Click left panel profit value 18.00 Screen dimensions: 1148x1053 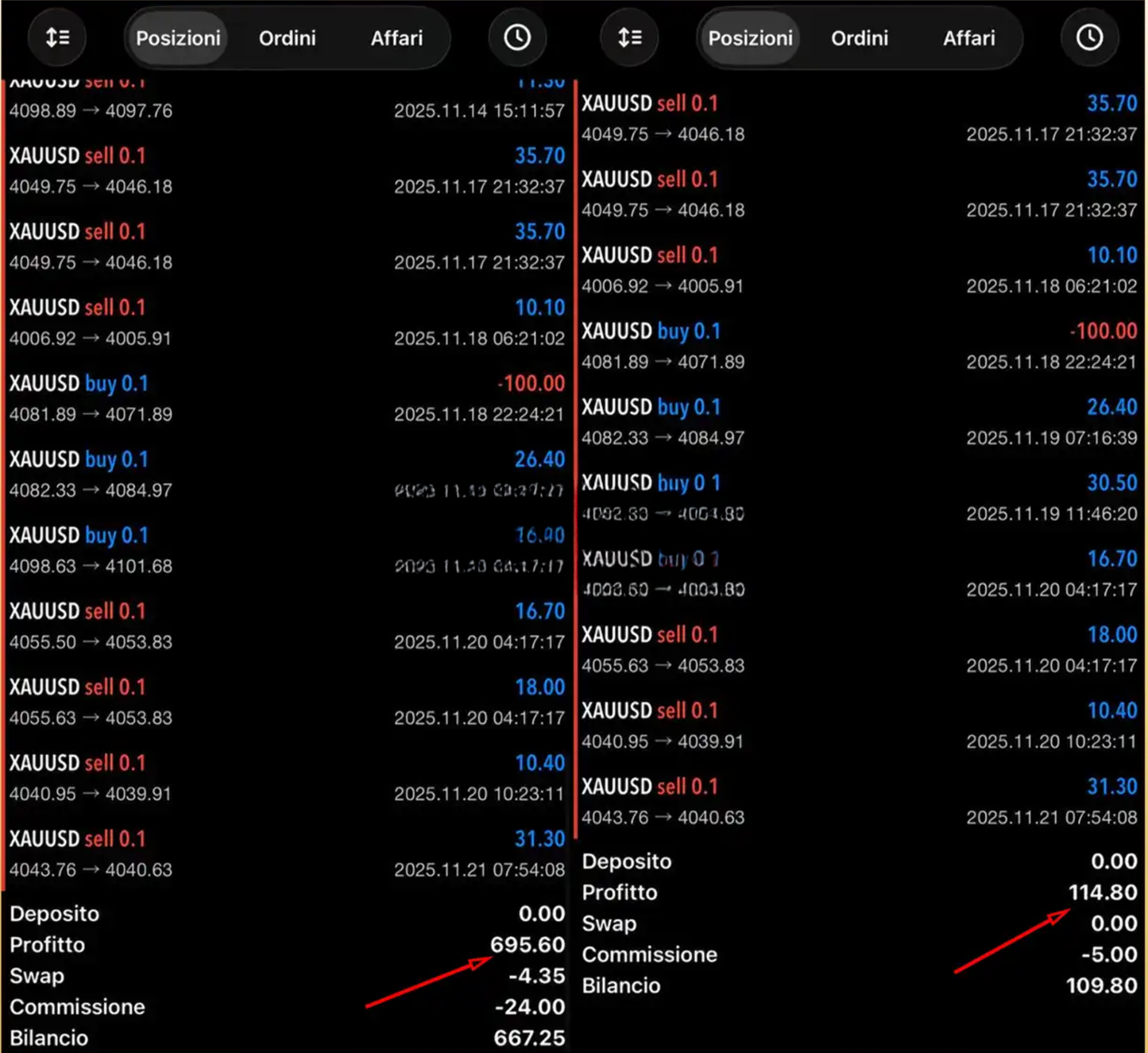point(539,687)
